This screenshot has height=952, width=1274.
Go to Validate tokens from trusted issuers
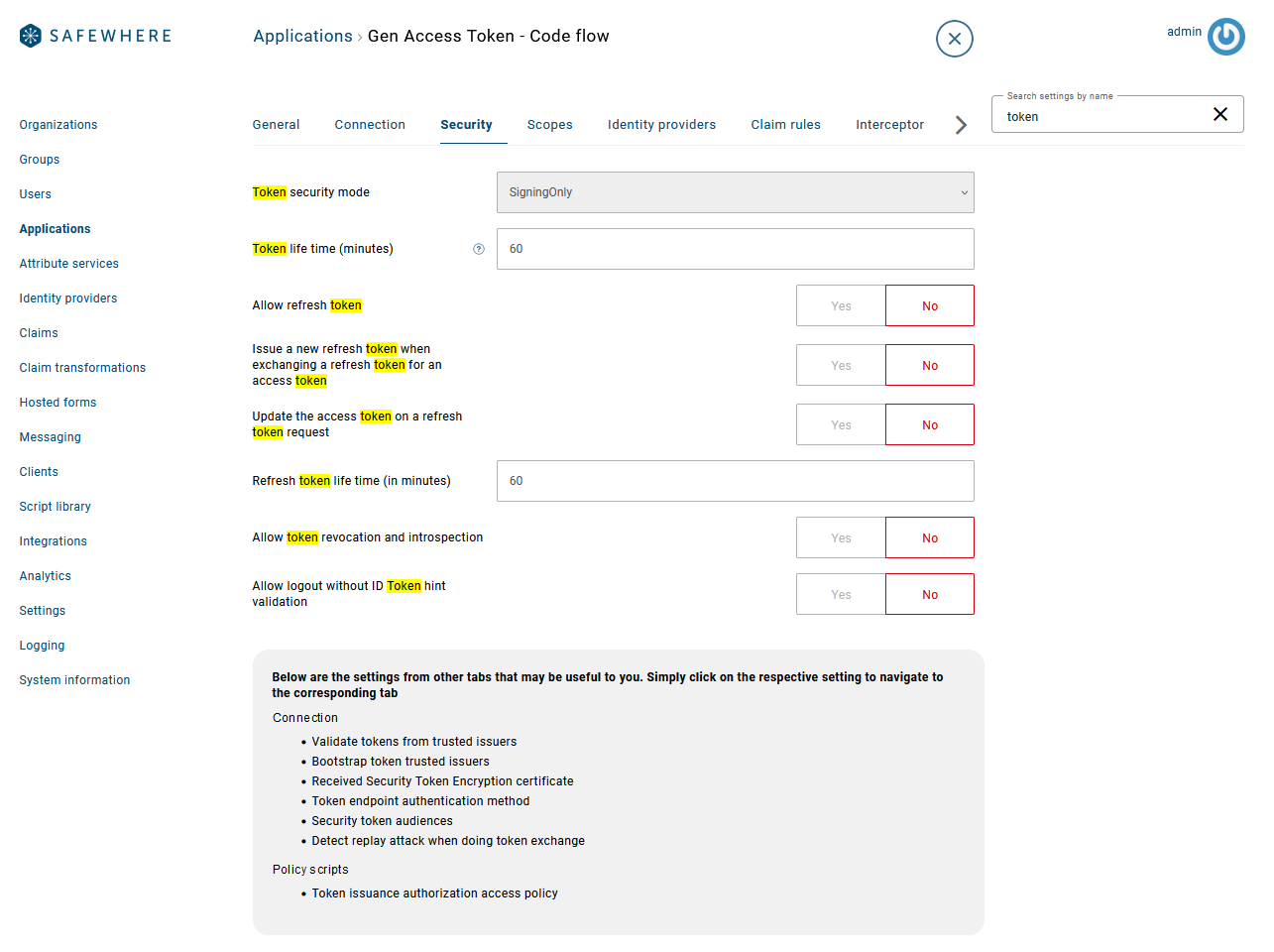(414, 742)
